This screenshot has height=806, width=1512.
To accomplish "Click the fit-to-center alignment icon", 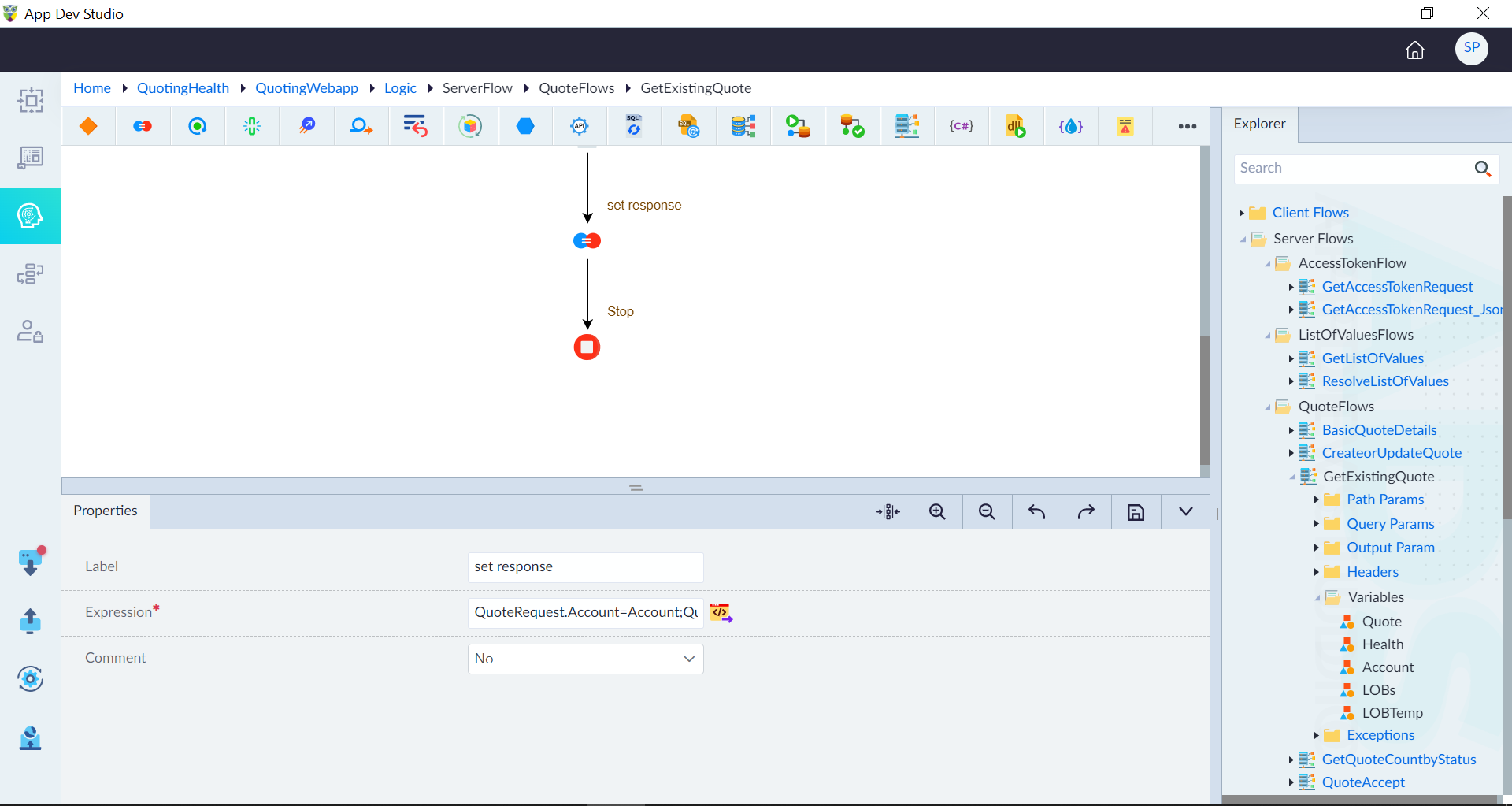I will click(x=888, y=512).
